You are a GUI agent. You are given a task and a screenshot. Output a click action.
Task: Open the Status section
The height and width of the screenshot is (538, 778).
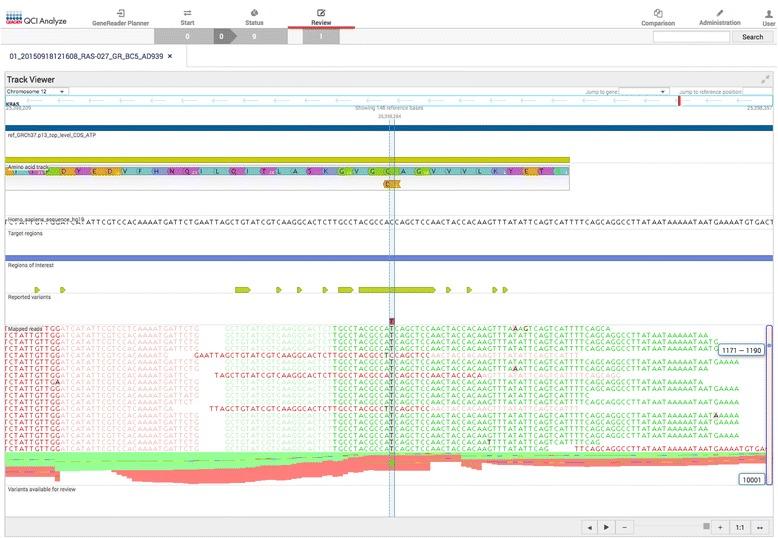(x=254, y=17)
